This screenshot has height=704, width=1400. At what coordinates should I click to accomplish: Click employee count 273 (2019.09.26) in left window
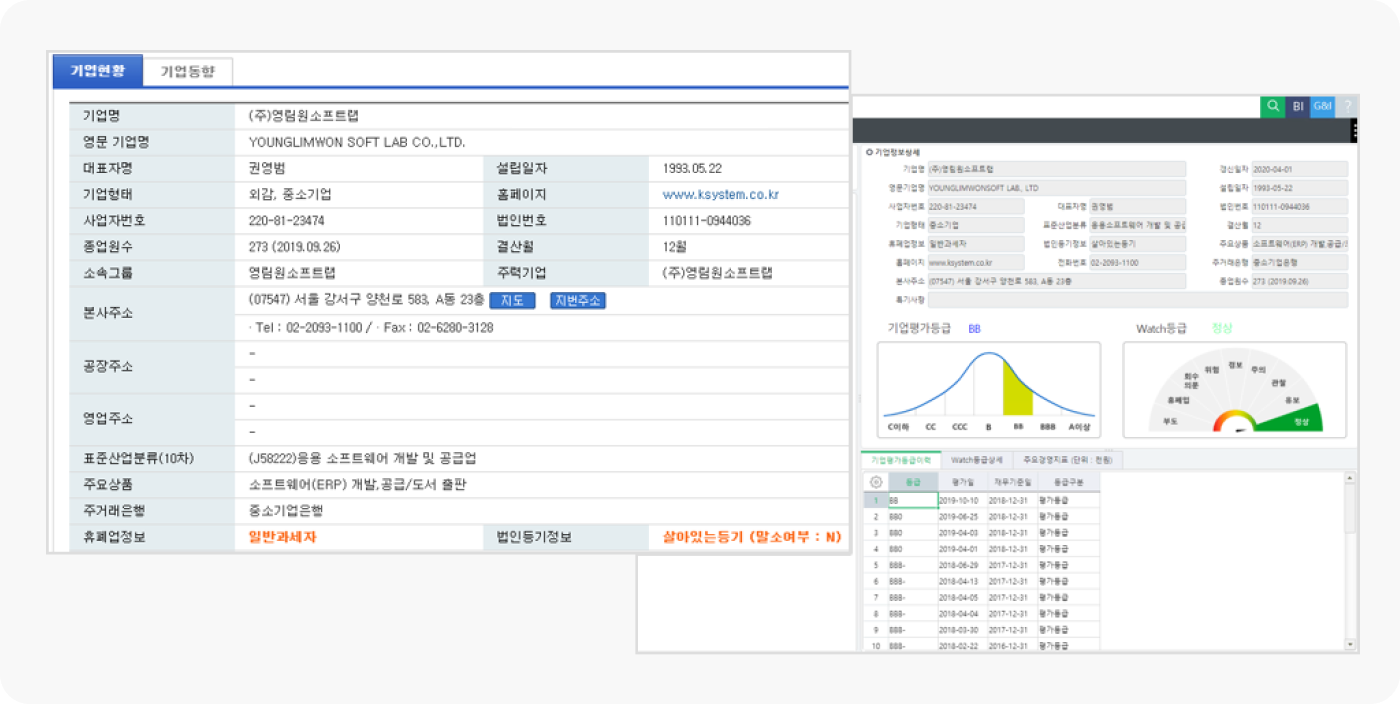pyautogui.click(x=297, y=247)
